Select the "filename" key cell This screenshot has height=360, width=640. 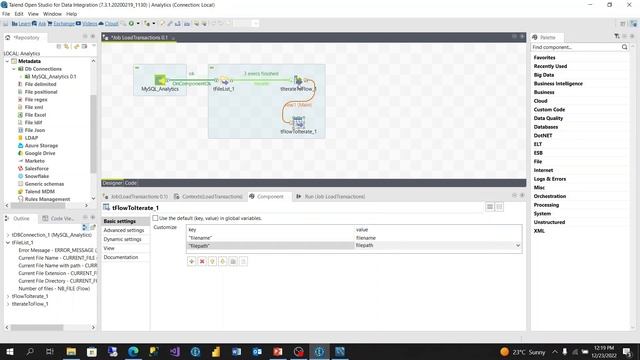click(270, 238)
